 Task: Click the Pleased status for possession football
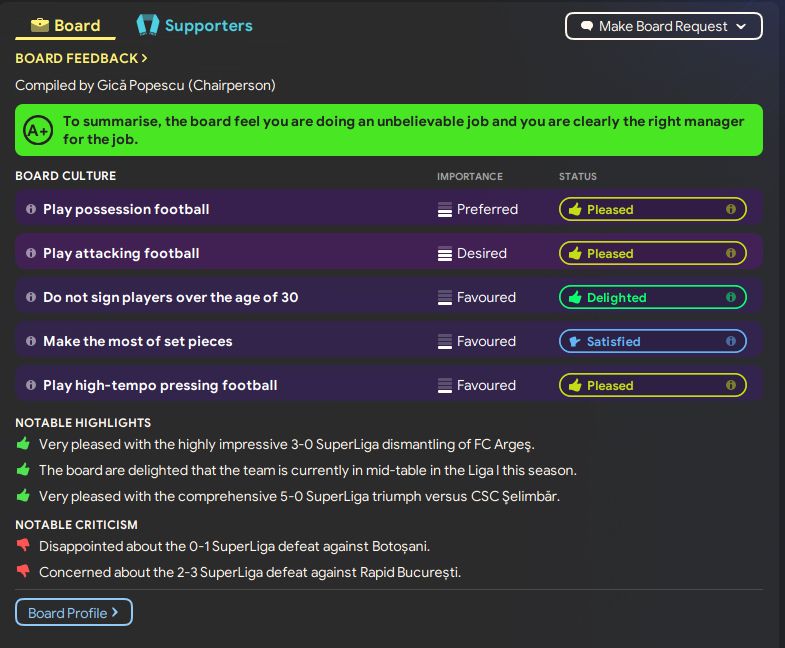(652, 209)
